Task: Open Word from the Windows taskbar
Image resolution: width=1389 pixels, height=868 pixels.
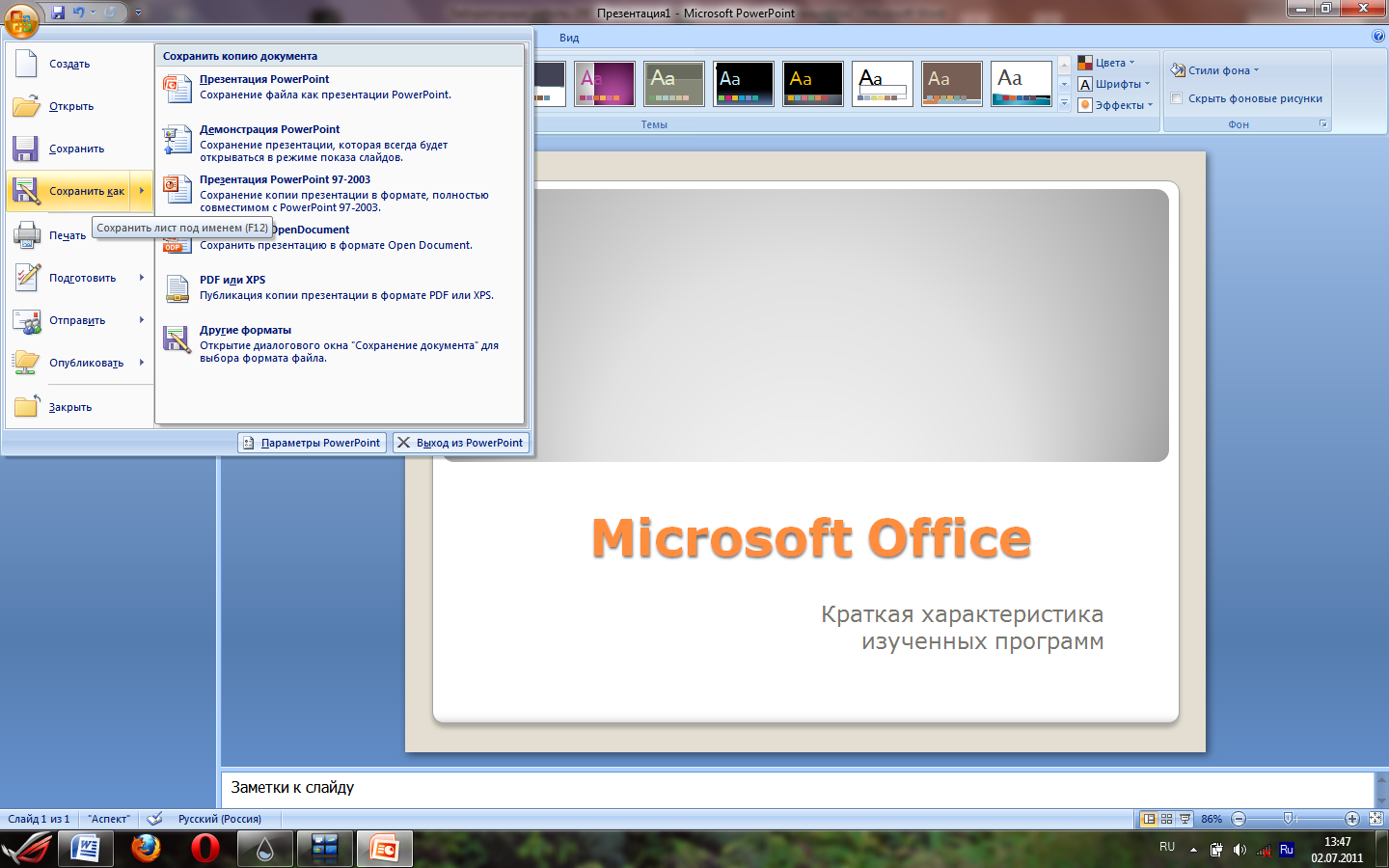Action: 86,849
